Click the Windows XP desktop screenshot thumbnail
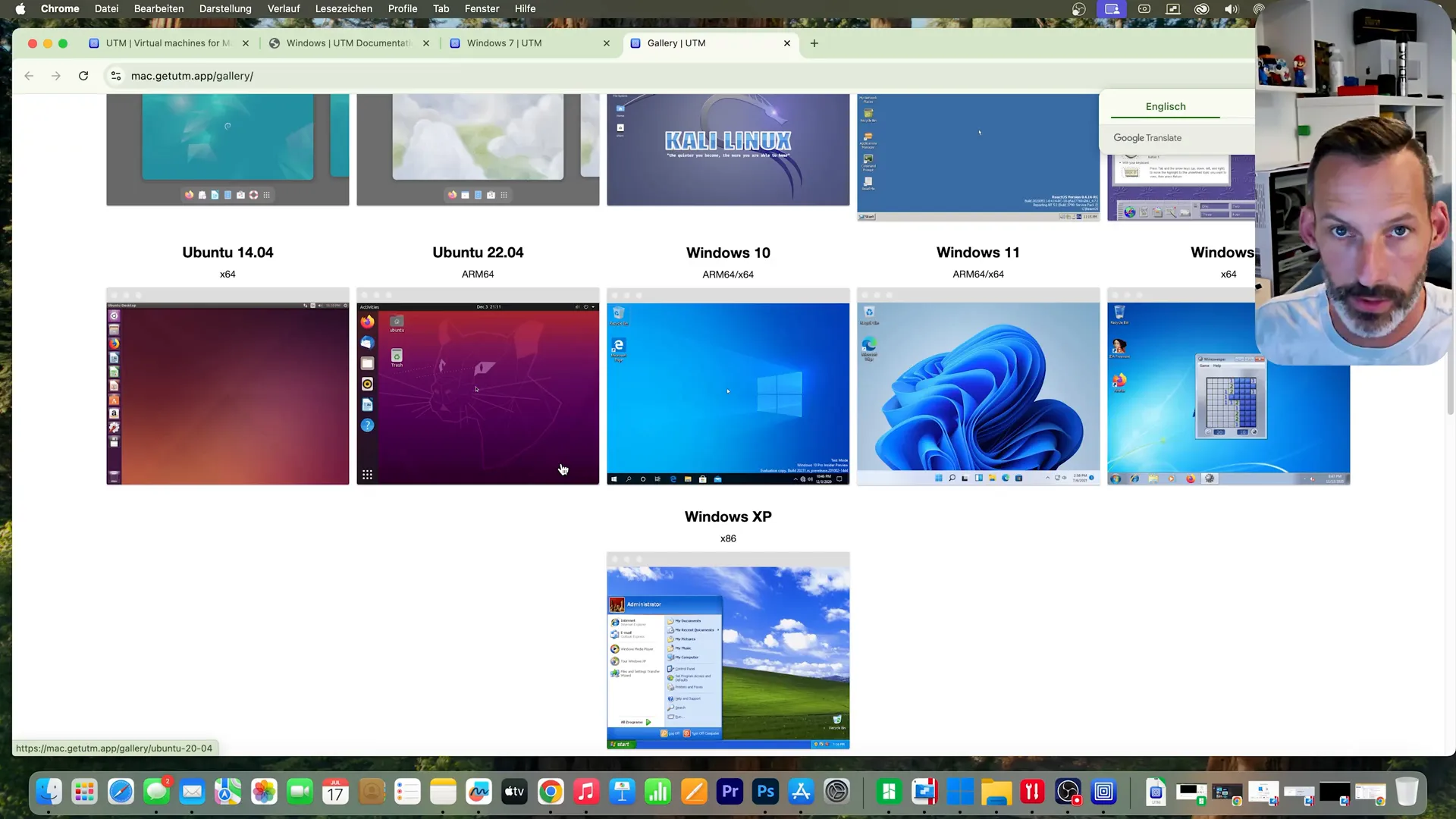 click(728, 651)
